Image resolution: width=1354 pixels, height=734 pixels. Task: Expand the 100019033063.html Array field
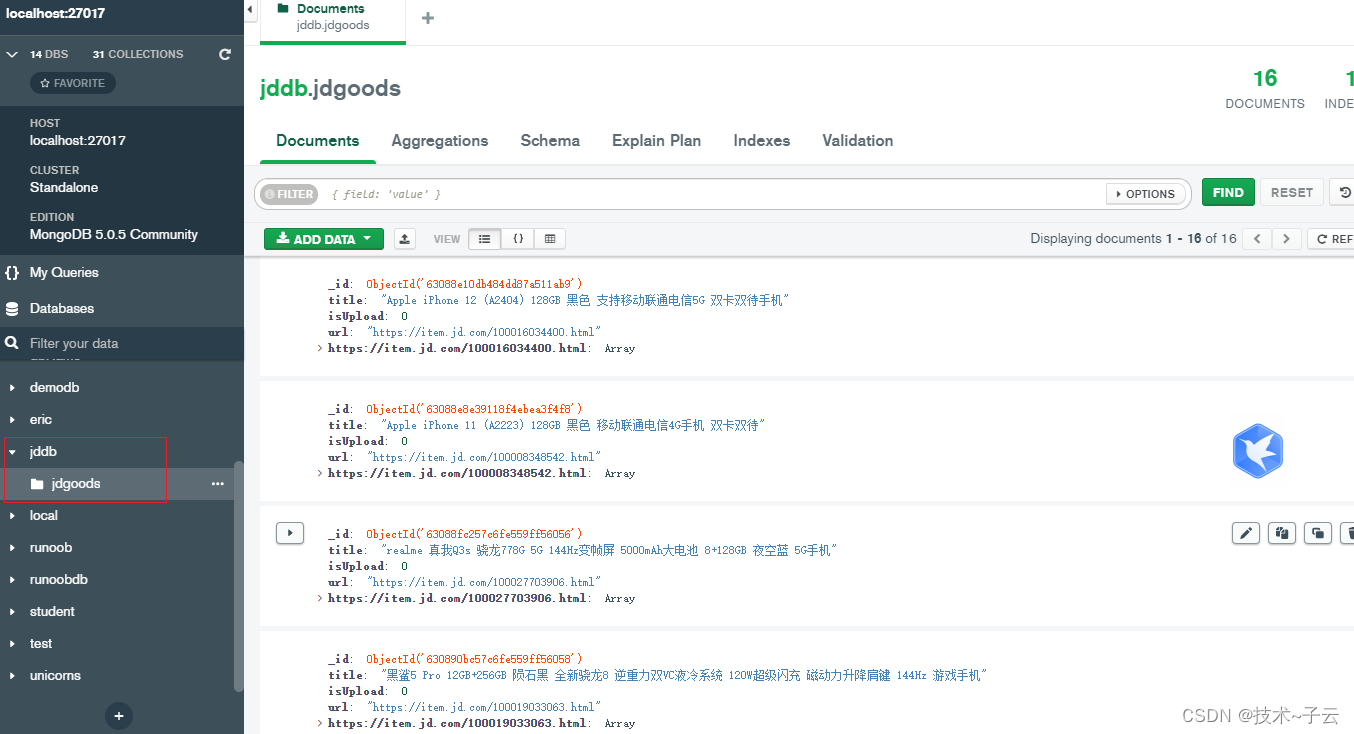320,724
